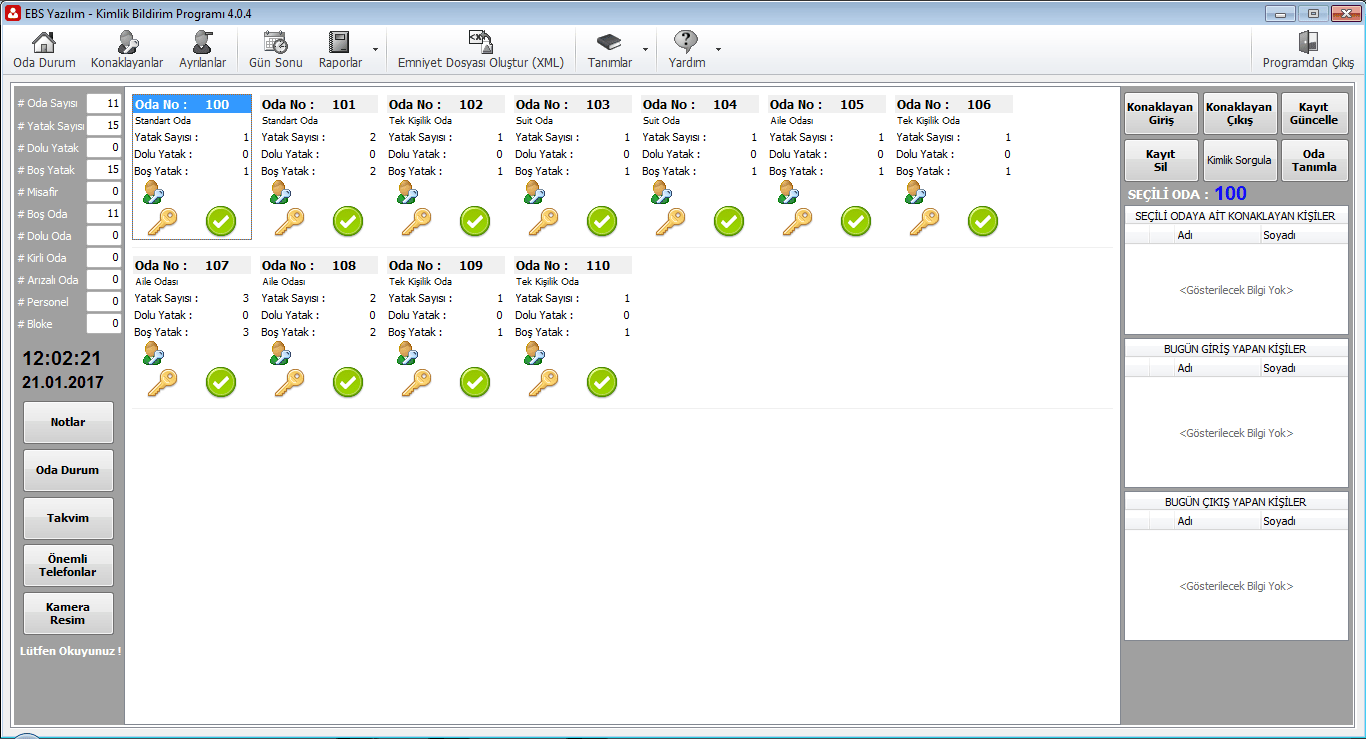Select room header Oda No 105
Viewport: 1366px width, 739px height.
tap(827, 104)
